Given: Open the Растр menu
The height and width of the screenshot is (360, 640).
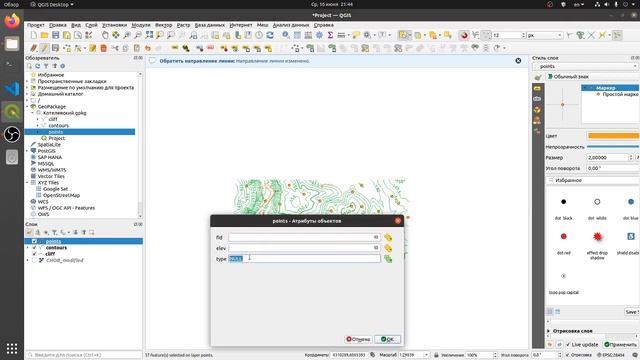Looking at the screenshot, I should point(183,25).
